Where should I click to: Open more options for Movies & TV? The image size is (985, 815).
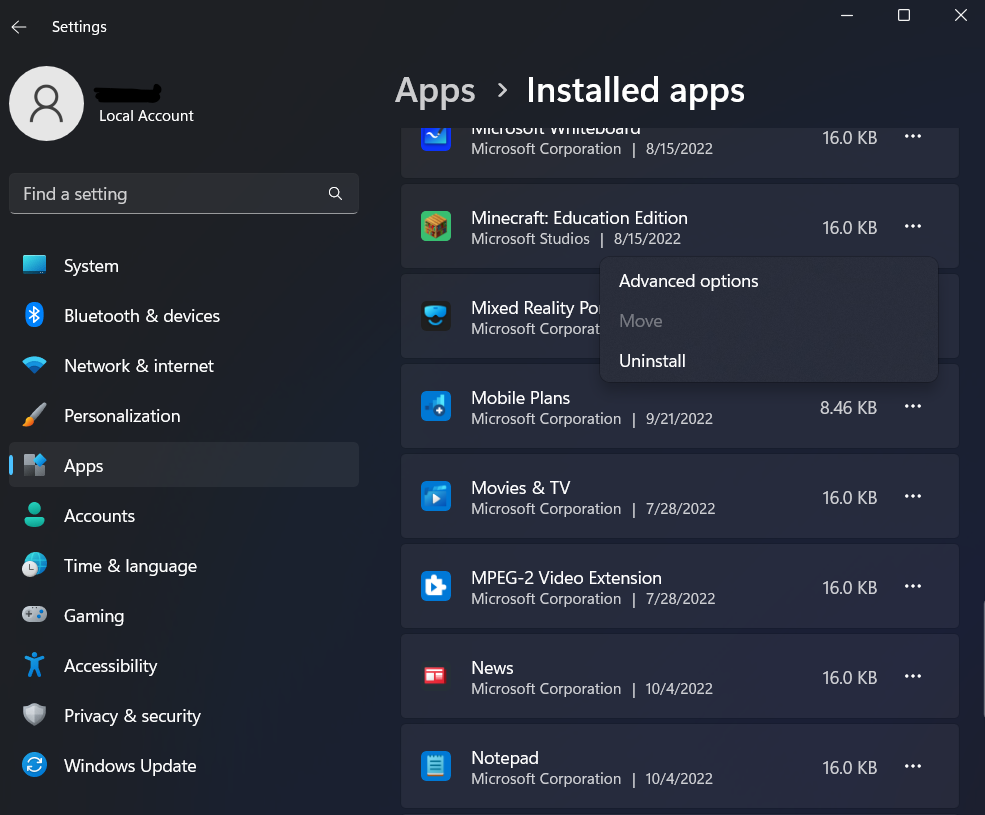(x=912, y=497)
